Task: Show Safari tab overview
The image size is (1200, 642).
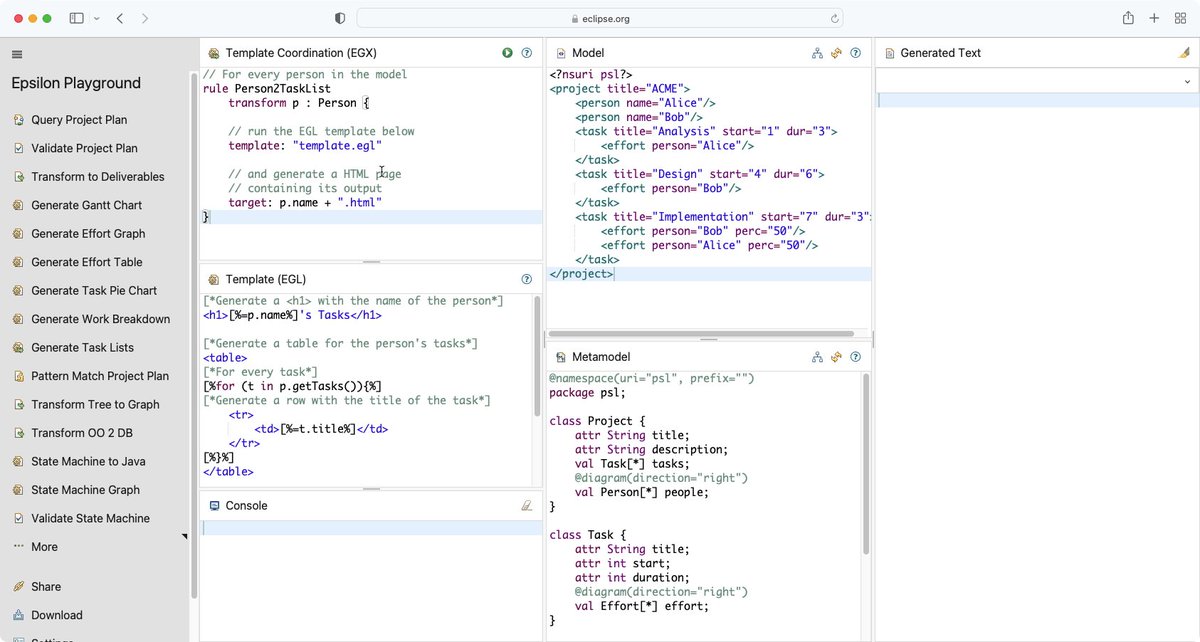Action: point(1180,18)
